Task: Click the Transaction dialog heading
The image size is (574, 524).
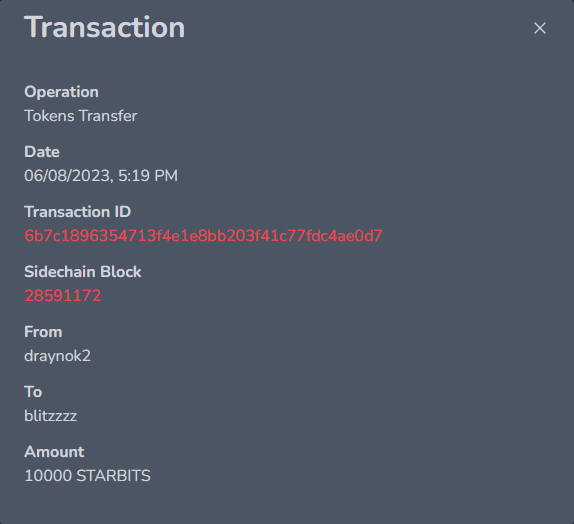Action: (x=105, y=27)
